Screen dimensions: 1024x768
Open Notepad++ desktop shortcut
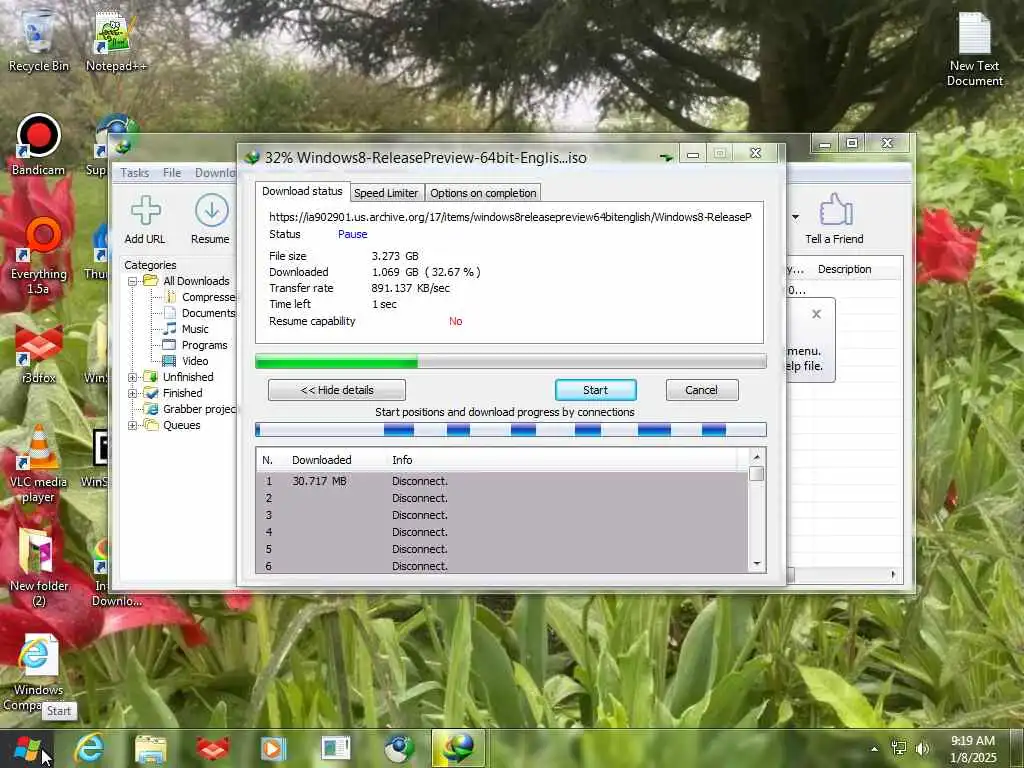coord(116,40)
